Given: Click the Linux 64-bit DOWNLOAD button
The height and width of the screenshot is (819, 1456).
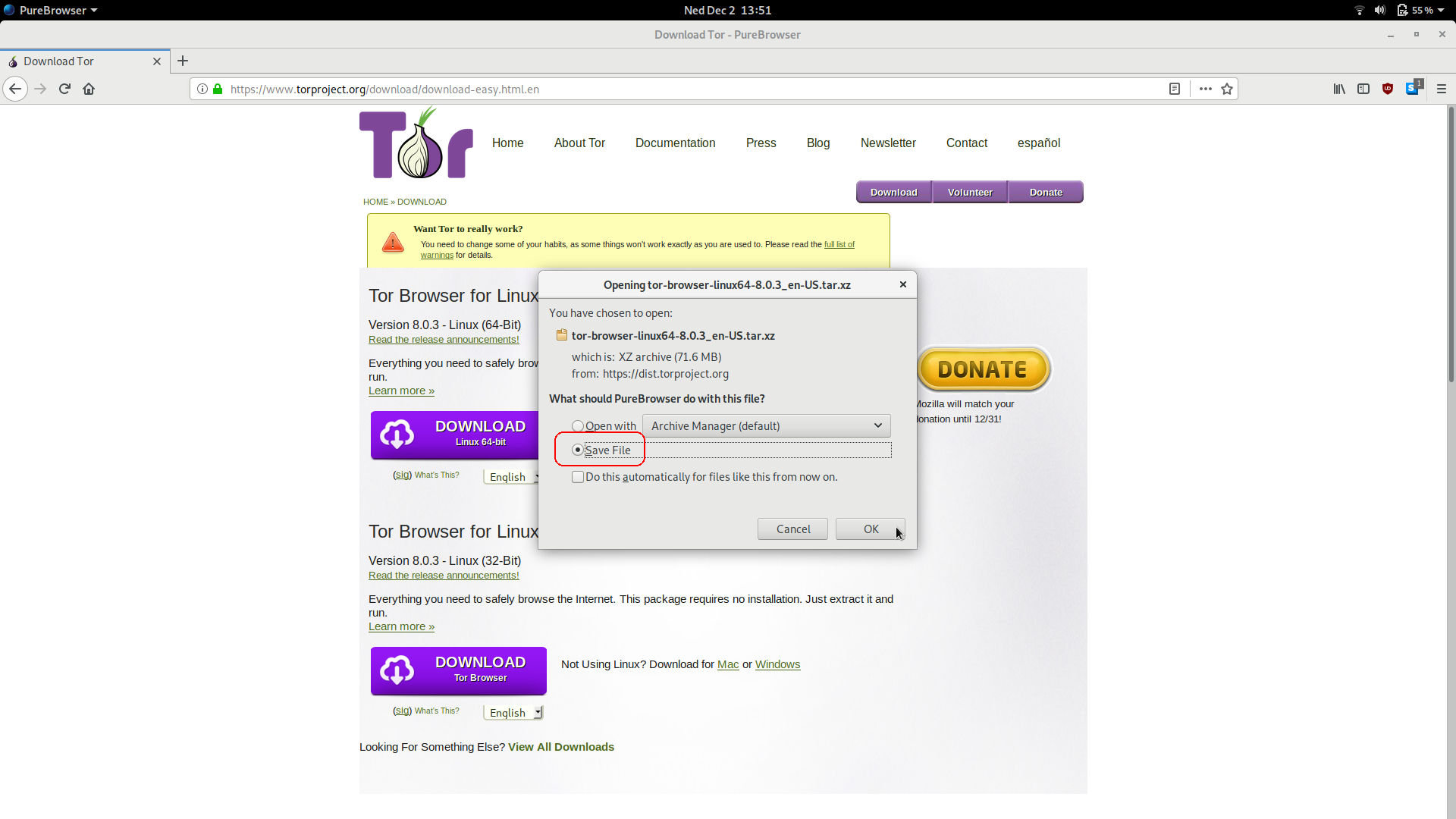Looking at the screenshot, I should click(x=459, y=434).
